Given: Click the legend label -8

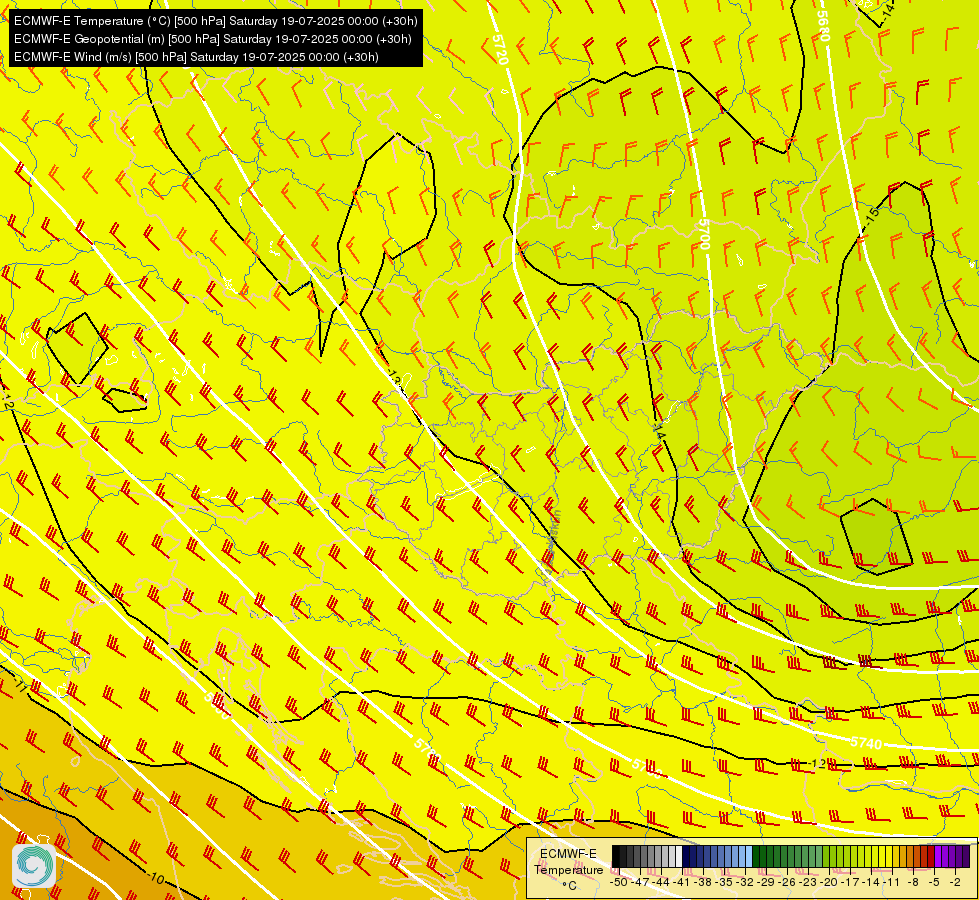Looking at the screenshot, I should tap(913, 883).
